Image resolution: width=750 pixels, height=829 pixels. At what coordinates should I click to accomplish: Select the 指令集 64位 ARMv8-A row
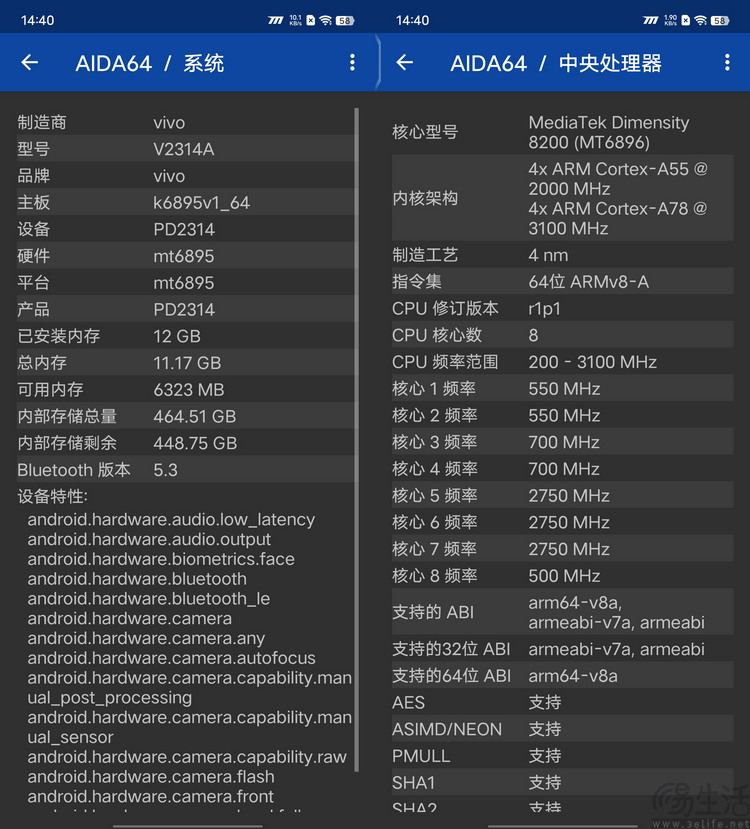pos(563,281)
